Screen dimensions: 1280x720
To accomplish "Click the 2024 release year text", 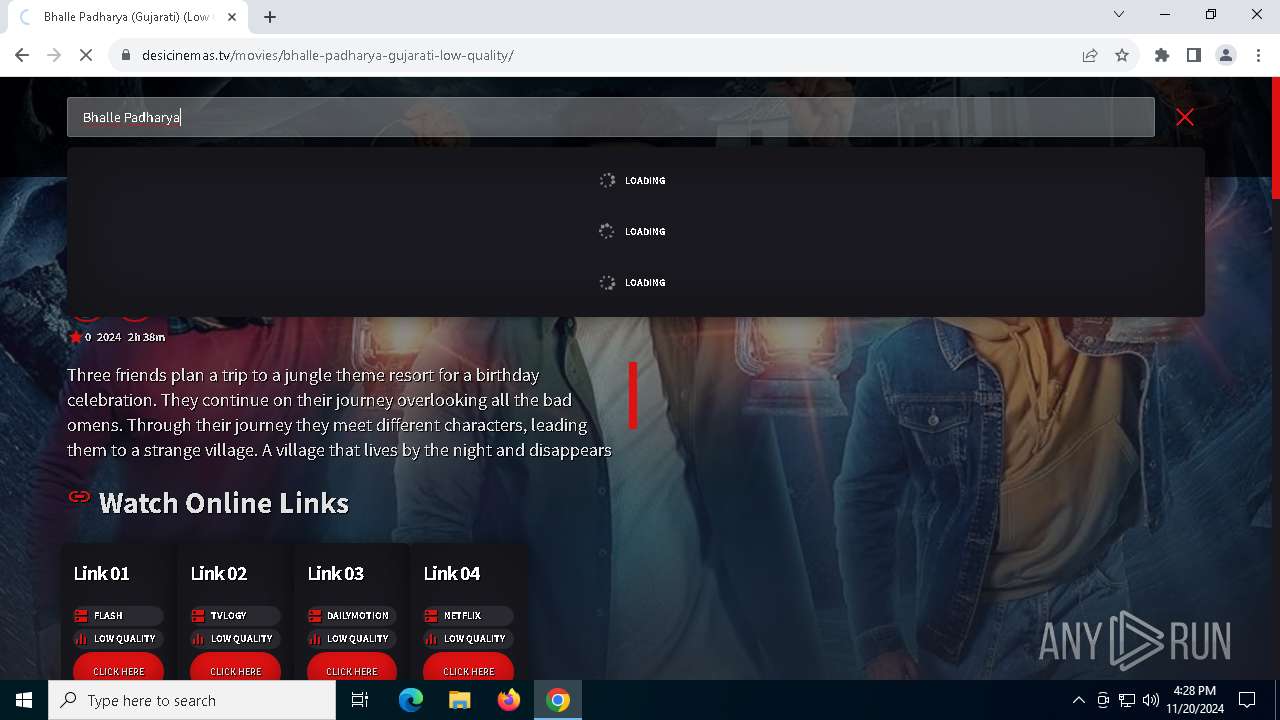I will point(109,337).
